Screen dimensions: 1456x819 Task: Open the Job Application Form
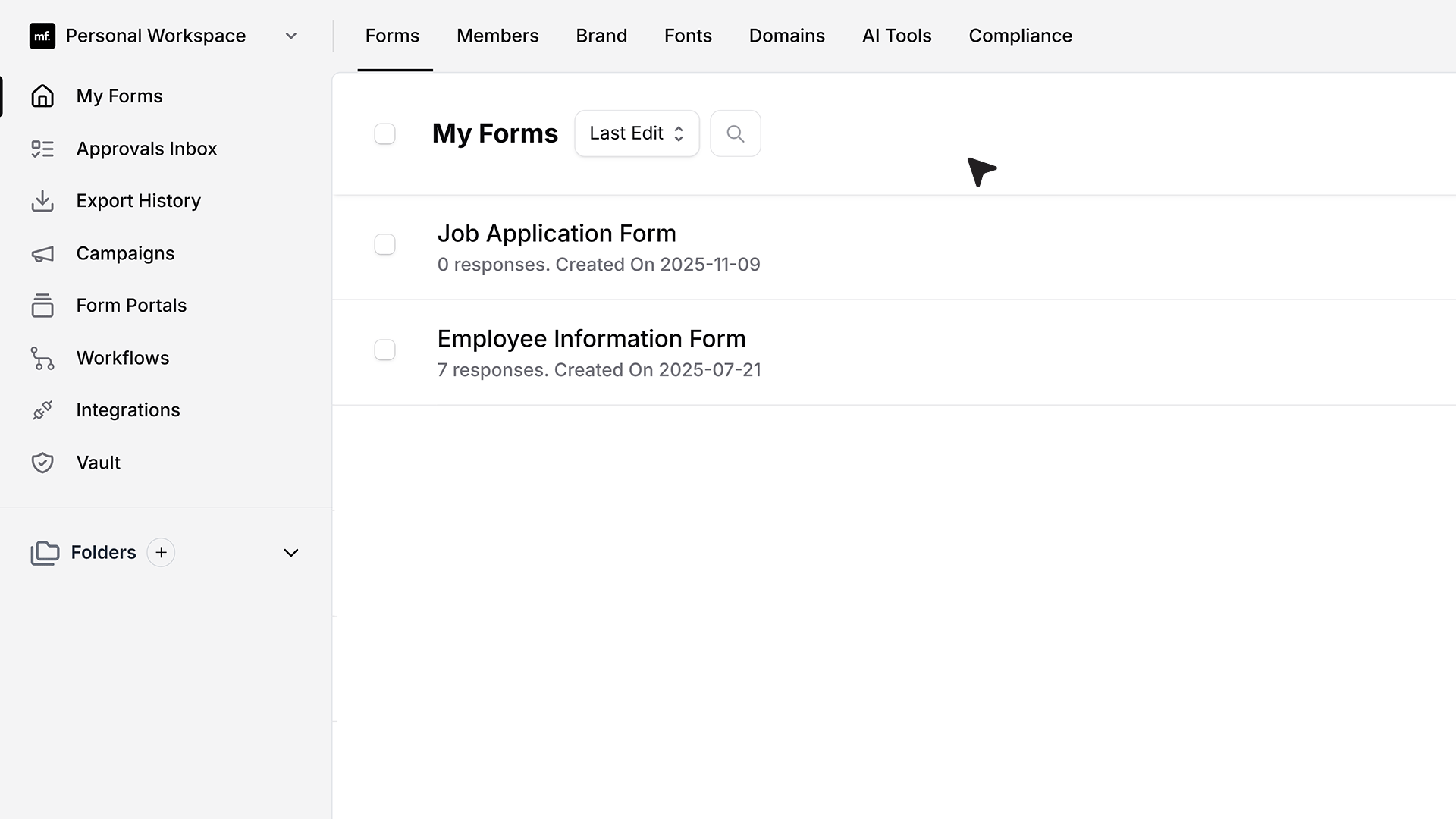(557, 234)
